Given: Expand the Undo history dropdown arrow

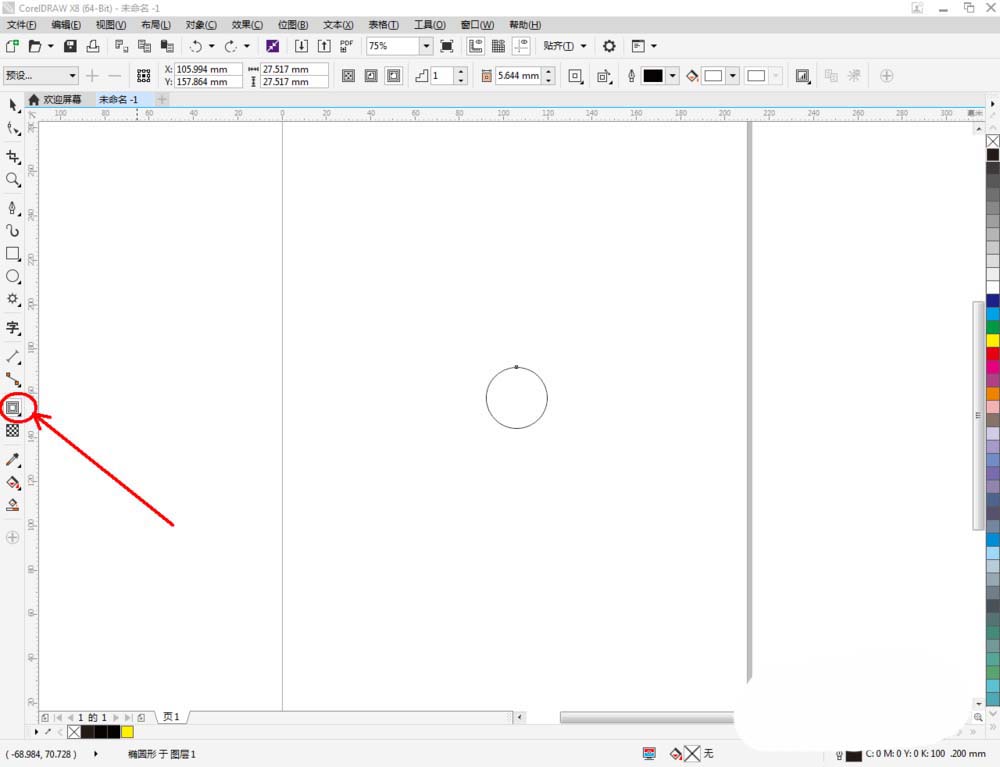Looking at the screenshot, I should (x=211, y=46).
